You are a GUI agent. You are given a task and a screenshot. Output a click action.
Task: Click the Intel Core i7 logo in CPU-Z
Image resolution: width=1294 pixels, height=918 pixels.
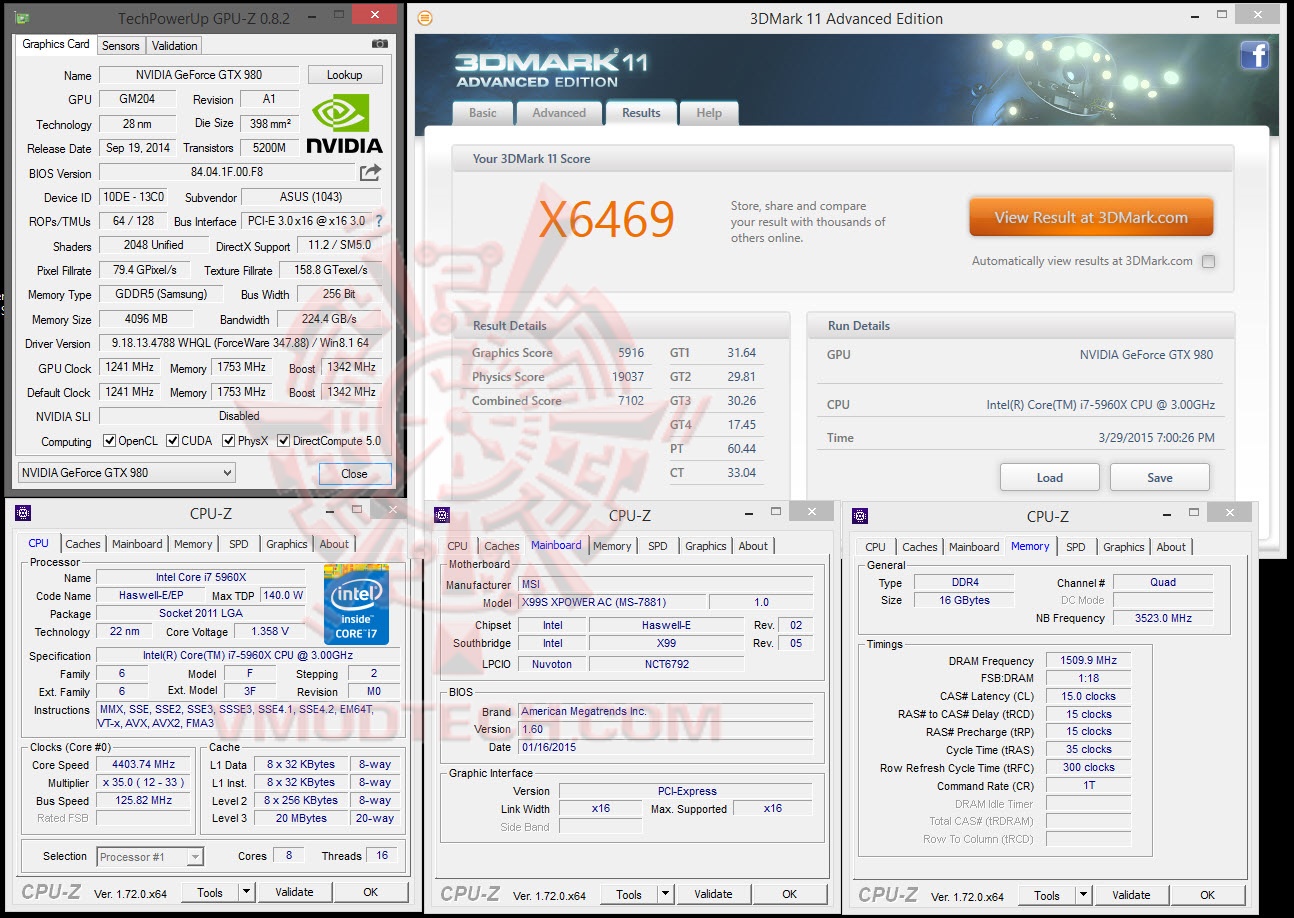(356, 604)
